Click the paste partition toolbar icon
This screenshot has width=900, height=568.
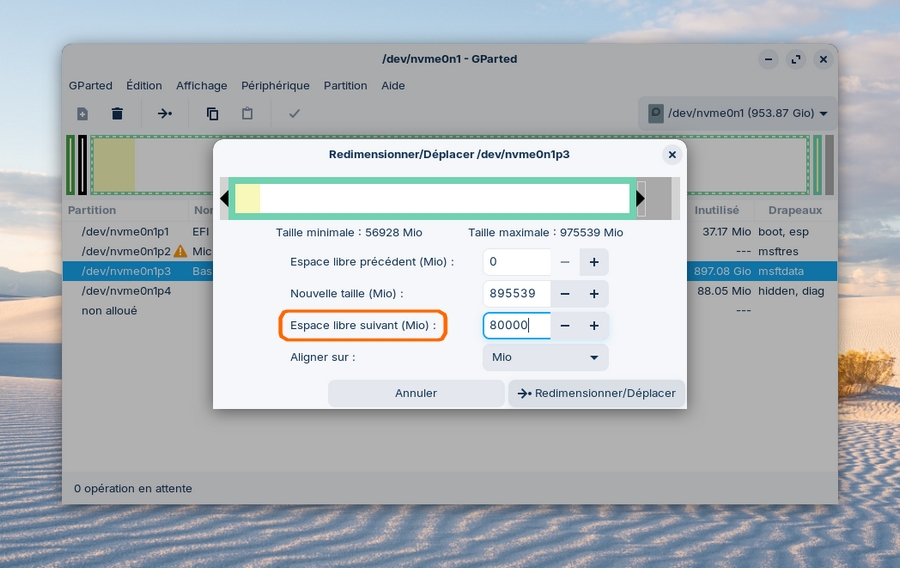pos(247,114)
